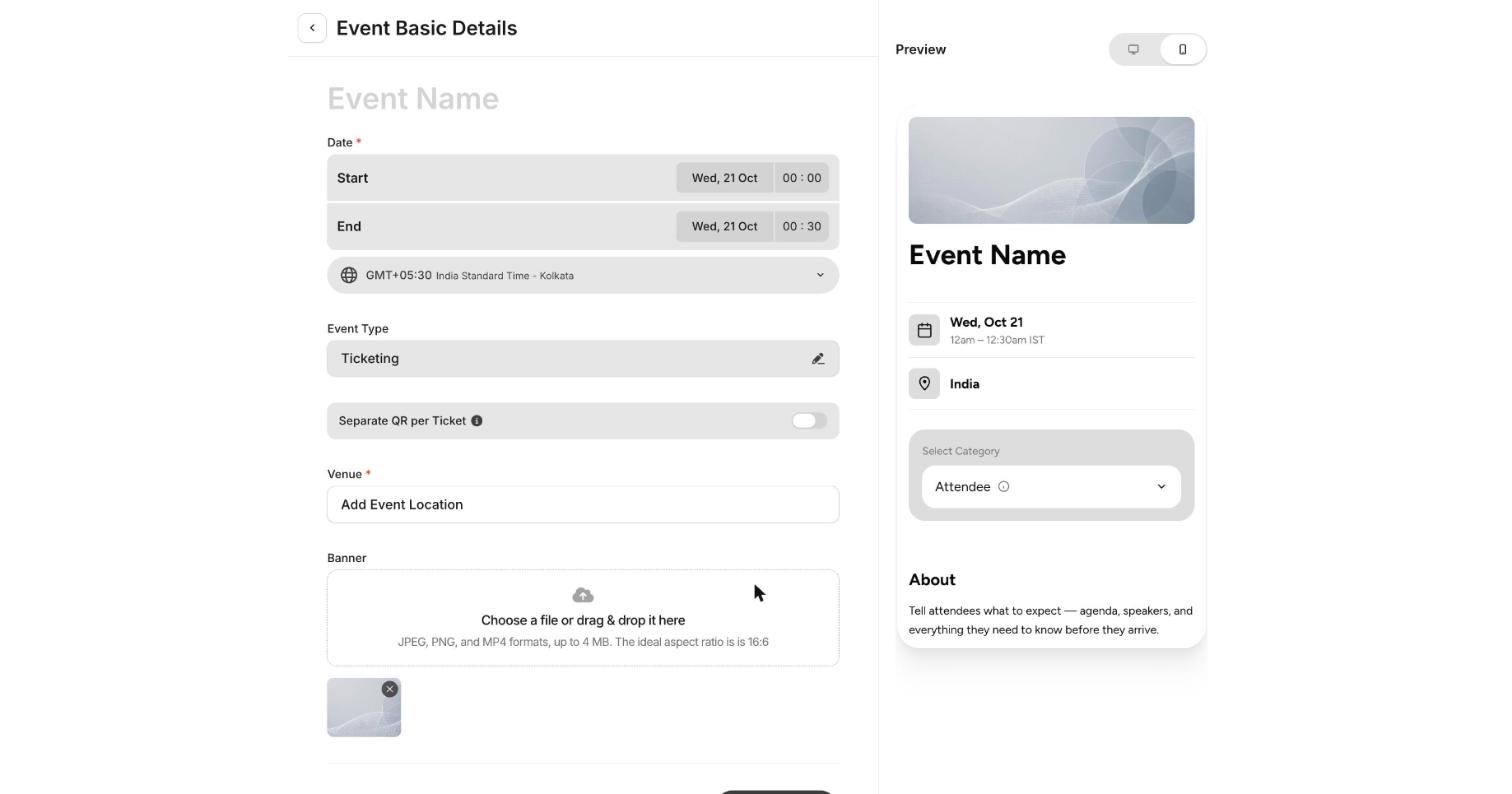Go back using the header arrow button
Screen dimensions: 1512x794
312,28
